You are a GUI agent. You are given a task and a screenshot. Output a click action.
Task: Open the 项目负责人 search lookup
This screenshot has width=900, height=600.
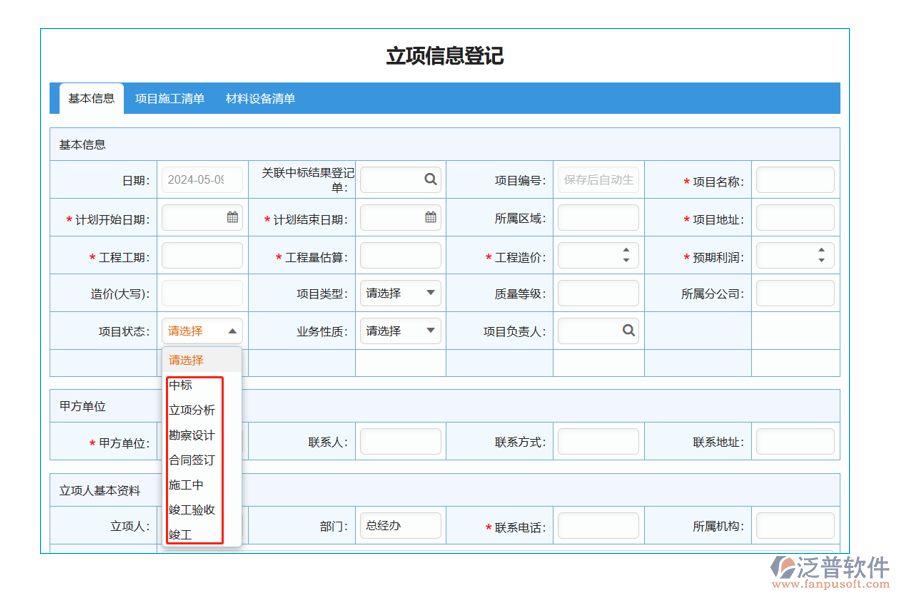click(x=627, y=330)
